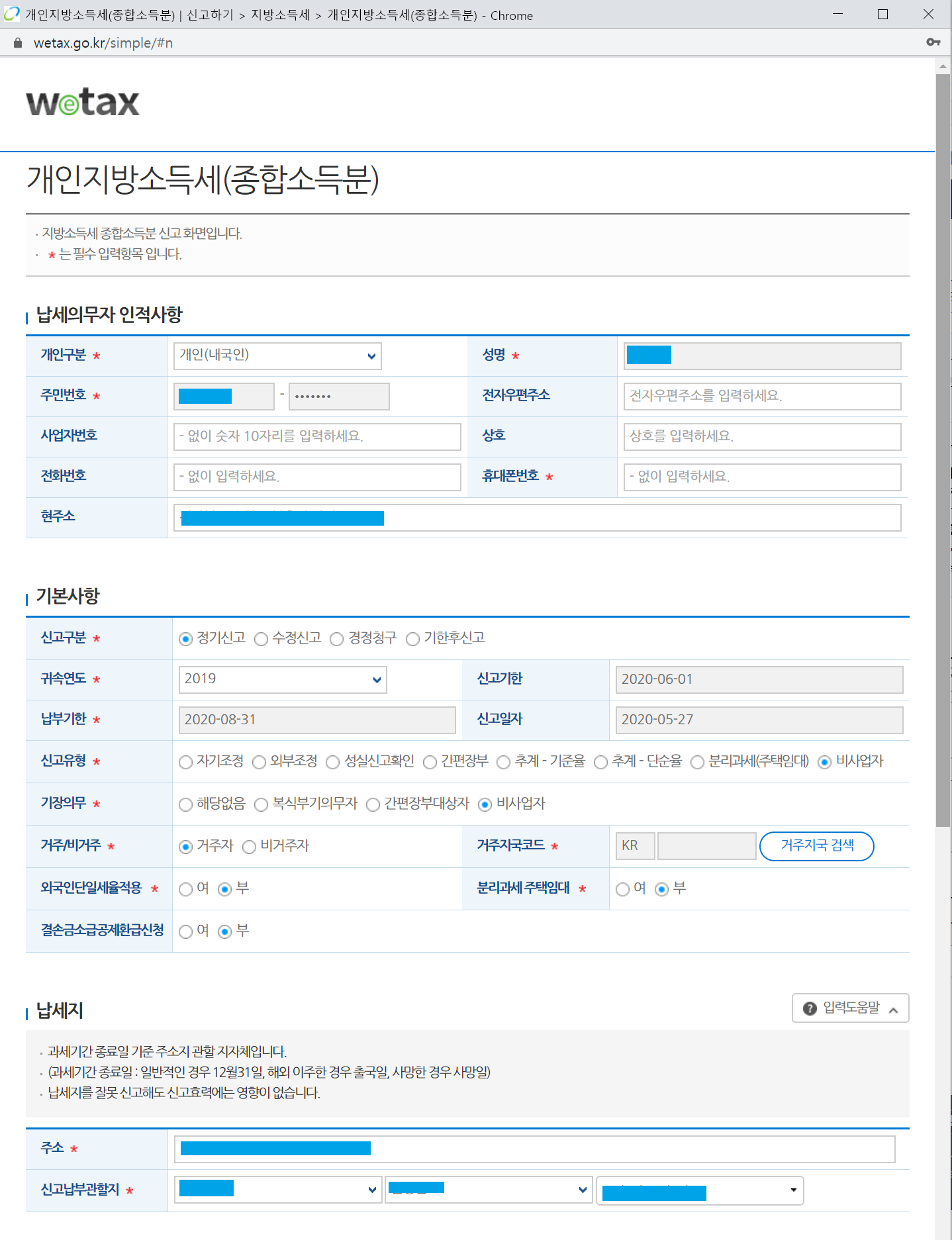Select the 수정신고 radio option
The width and height of the screenshot is (952, 1240).
262,639
